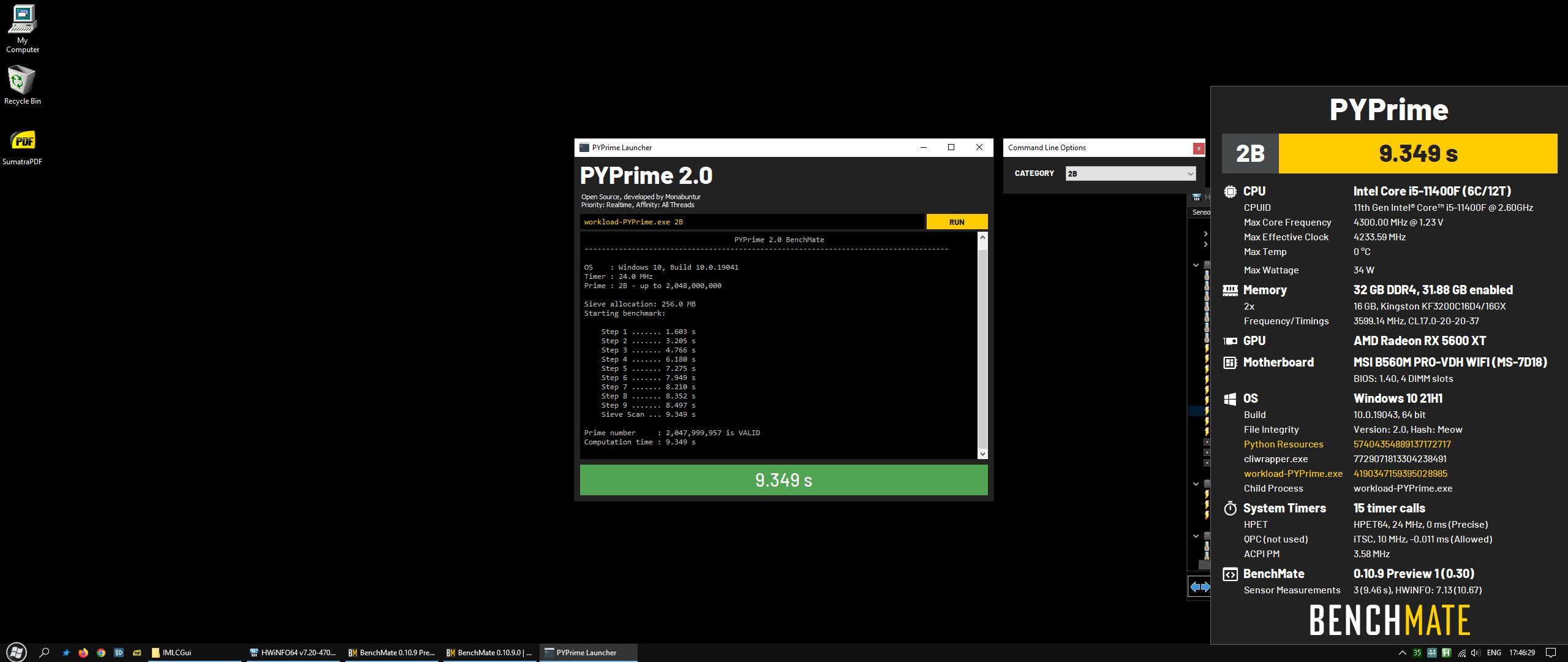Click workload-PYPrime.exe yellow label in BenchMate
This screenshot has width=1568, height=662.
point(1293,474)
